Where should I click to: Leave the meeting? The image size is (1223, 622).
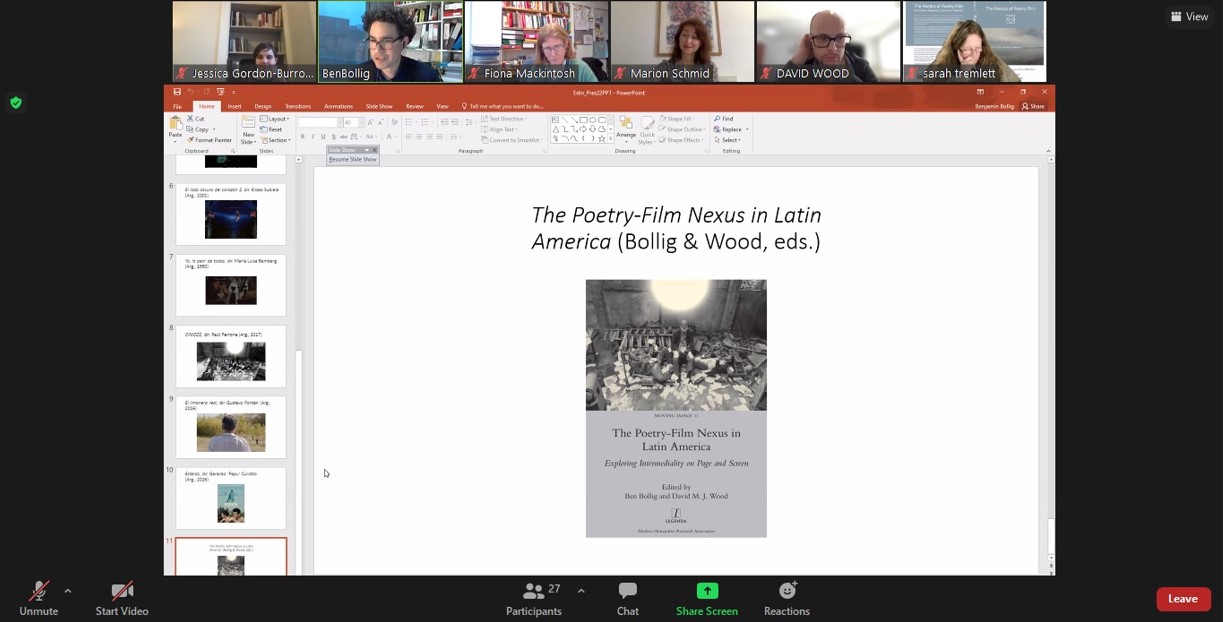tap(1183, 599)
